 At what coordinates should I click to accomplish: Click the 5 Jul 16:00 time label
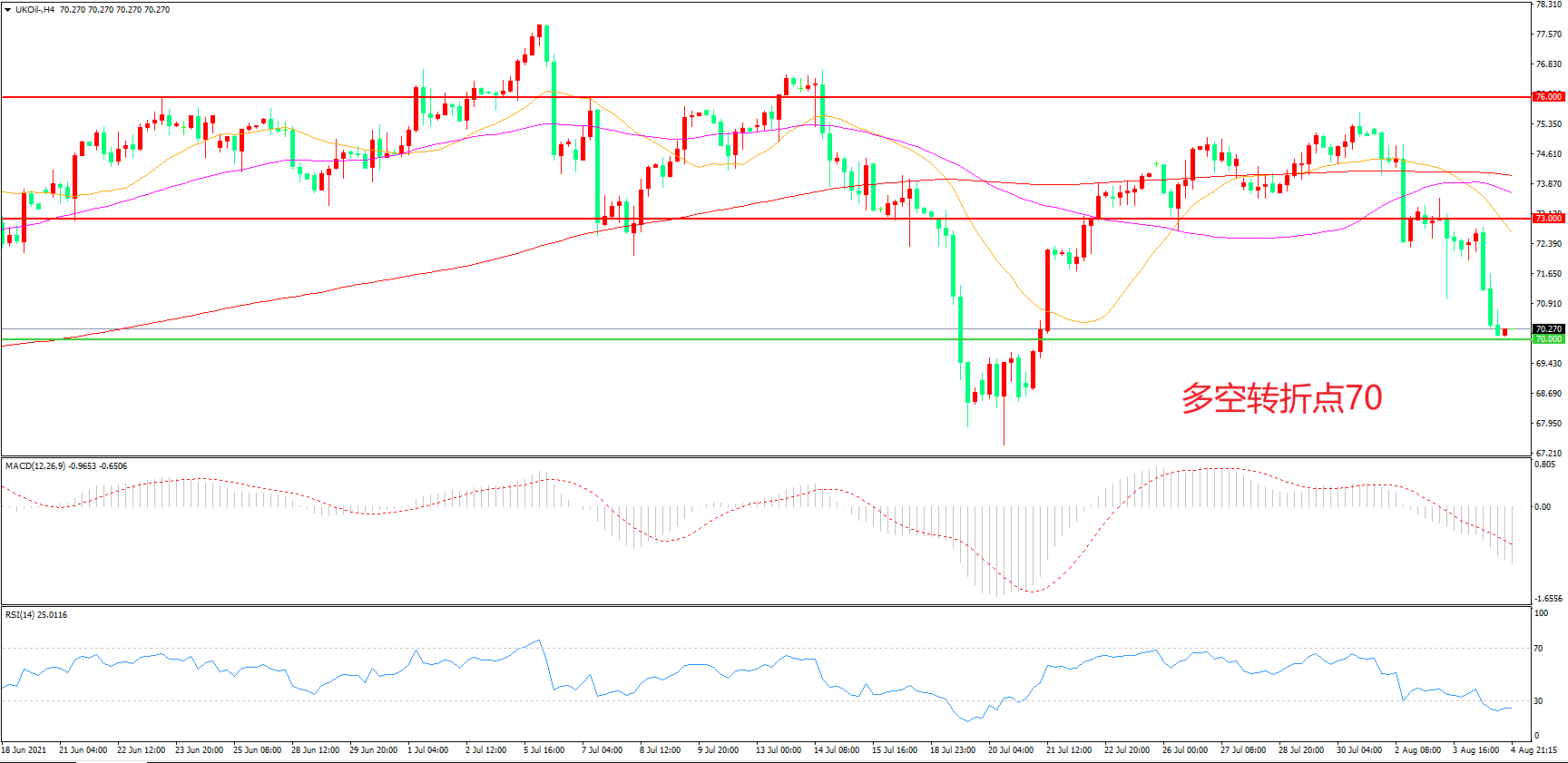point(544,750)
